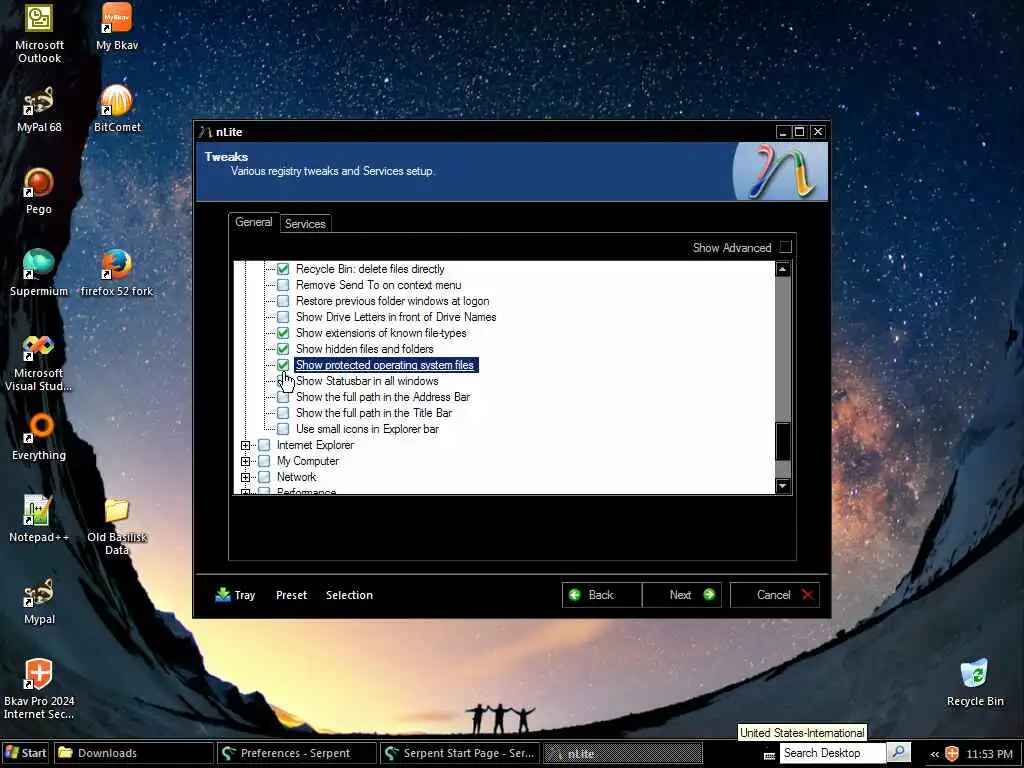Switch to Serpent Start Page taskbar window
The image size is (1024, 768).
460,753
